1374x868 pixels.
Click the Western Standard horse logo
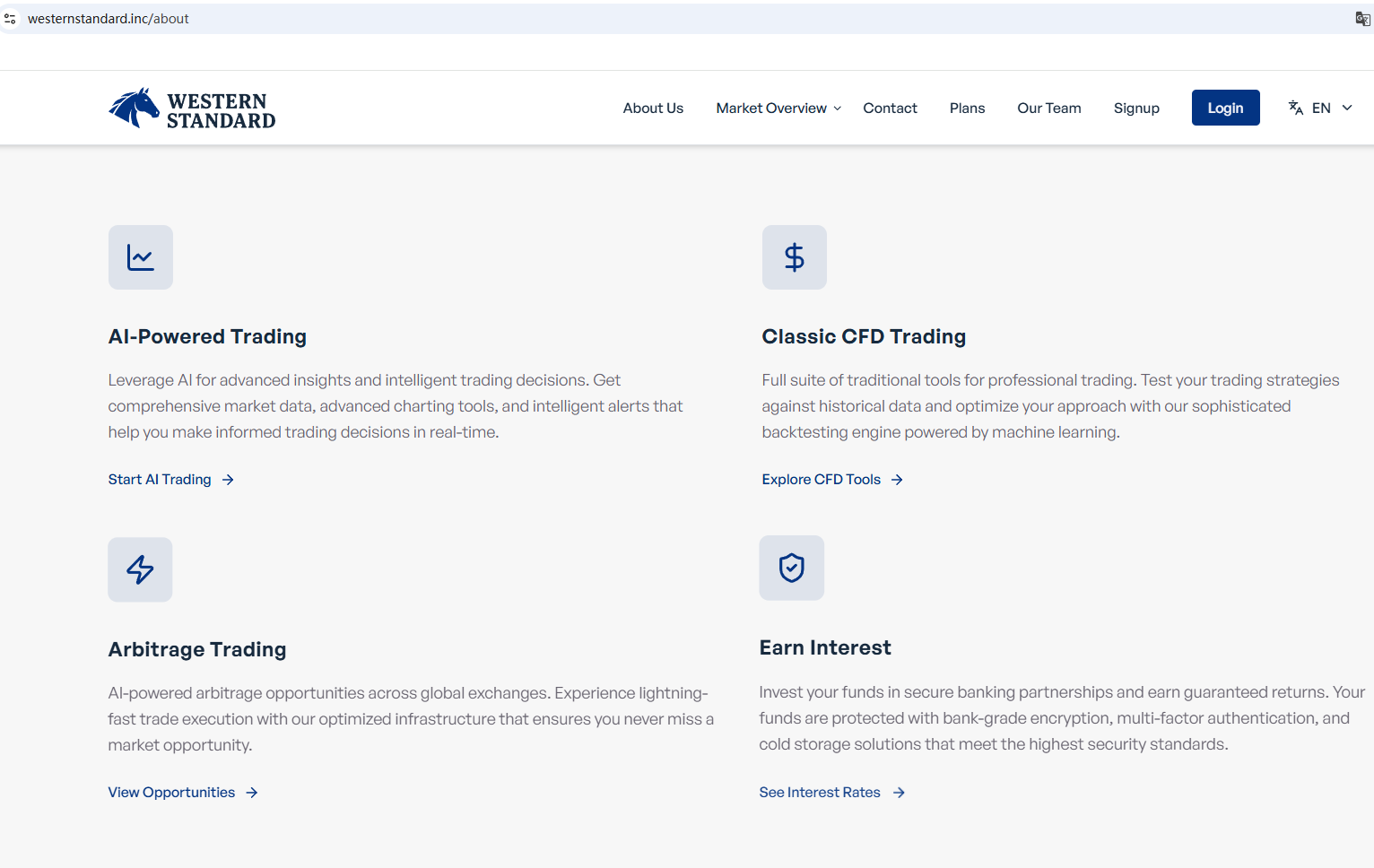[x=135, y=108]
